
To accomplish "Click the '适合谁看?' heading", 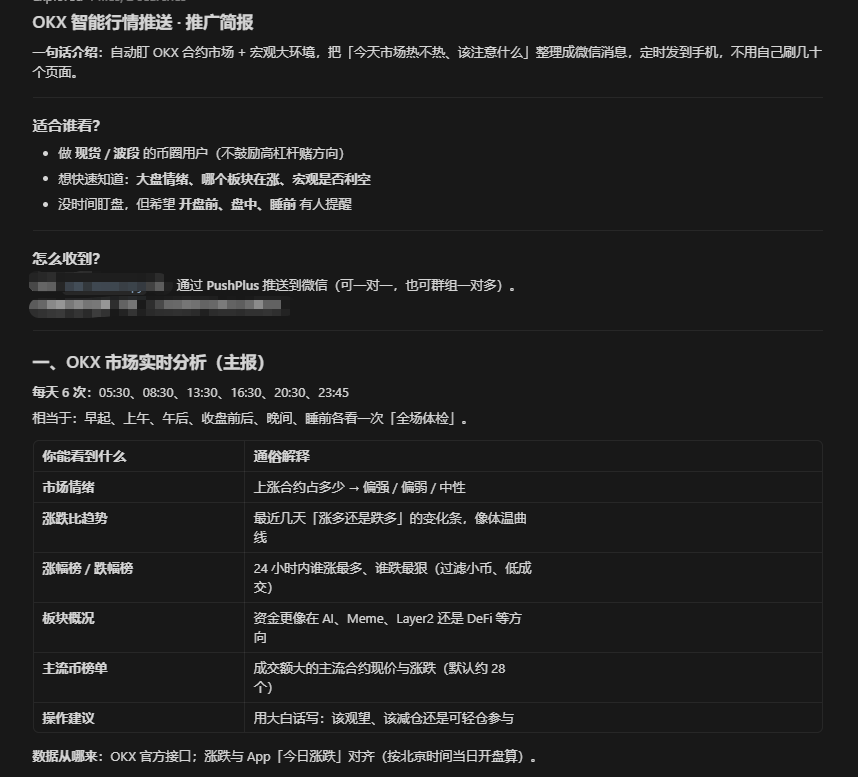I will [x=66, y=126].
